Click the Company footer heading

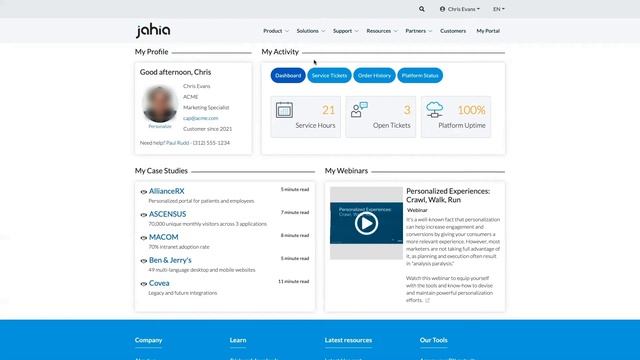point(149,340)
